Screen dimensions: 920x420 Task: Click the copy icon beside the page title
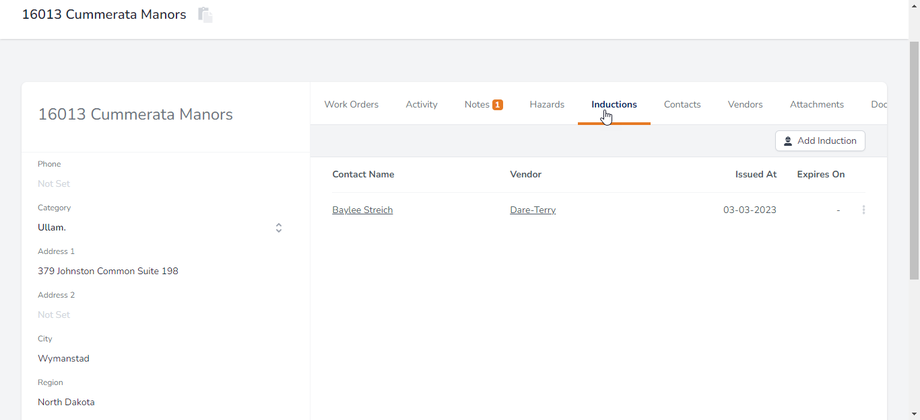(x=205, y=15)
